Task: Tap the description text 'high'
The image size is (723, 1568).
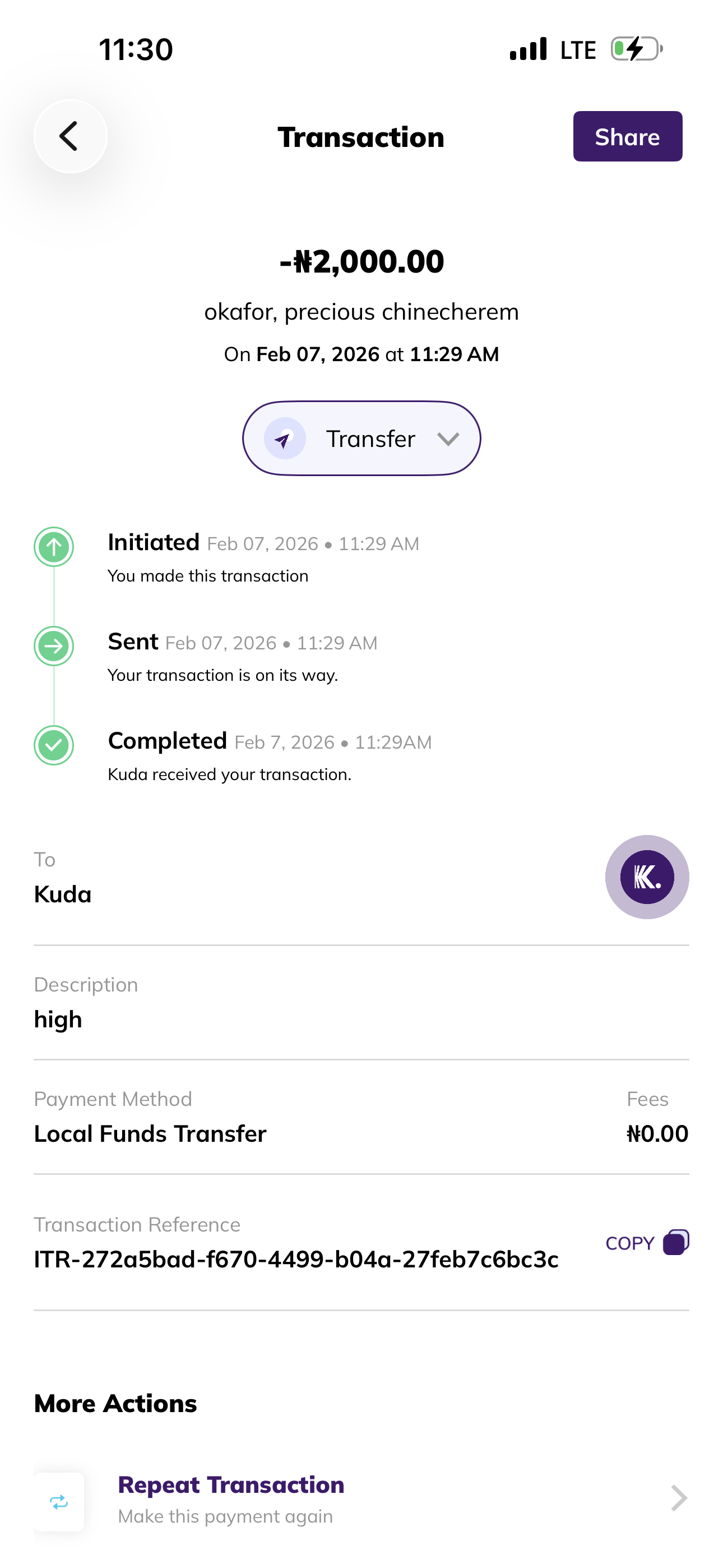Action: (x=58, y=1020)
